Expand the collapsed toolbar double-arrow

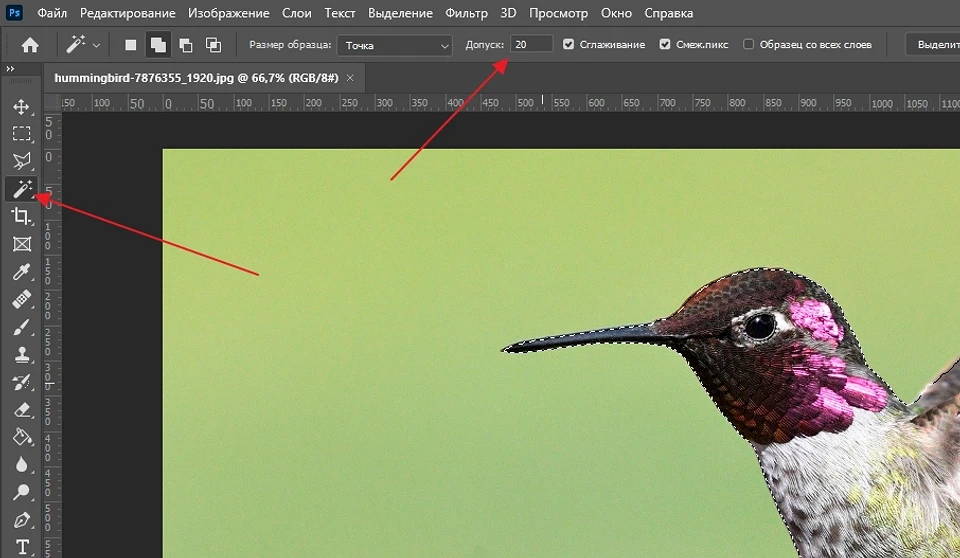[10, 69]
